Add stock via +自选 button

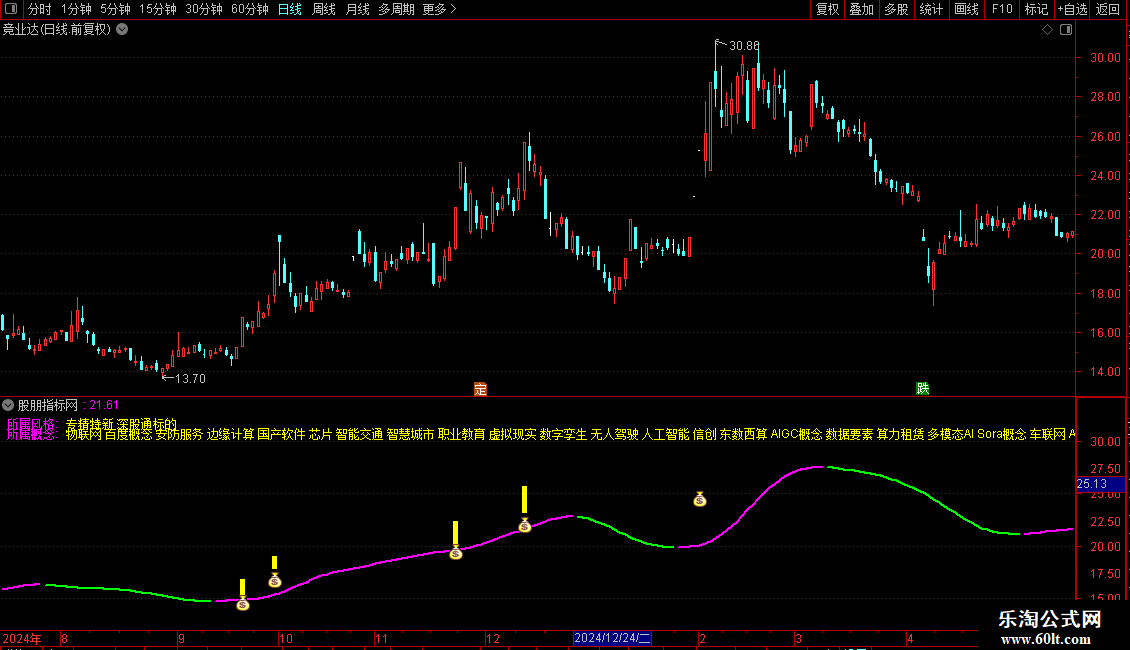1072,9
